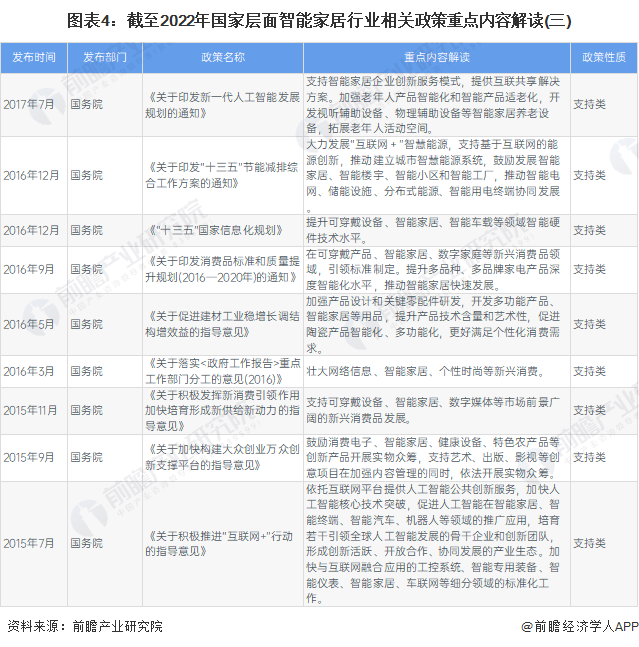Select '支持类' in the 2015年9月 row
Viewport: 639px width, 647px height.
[589, 457]
